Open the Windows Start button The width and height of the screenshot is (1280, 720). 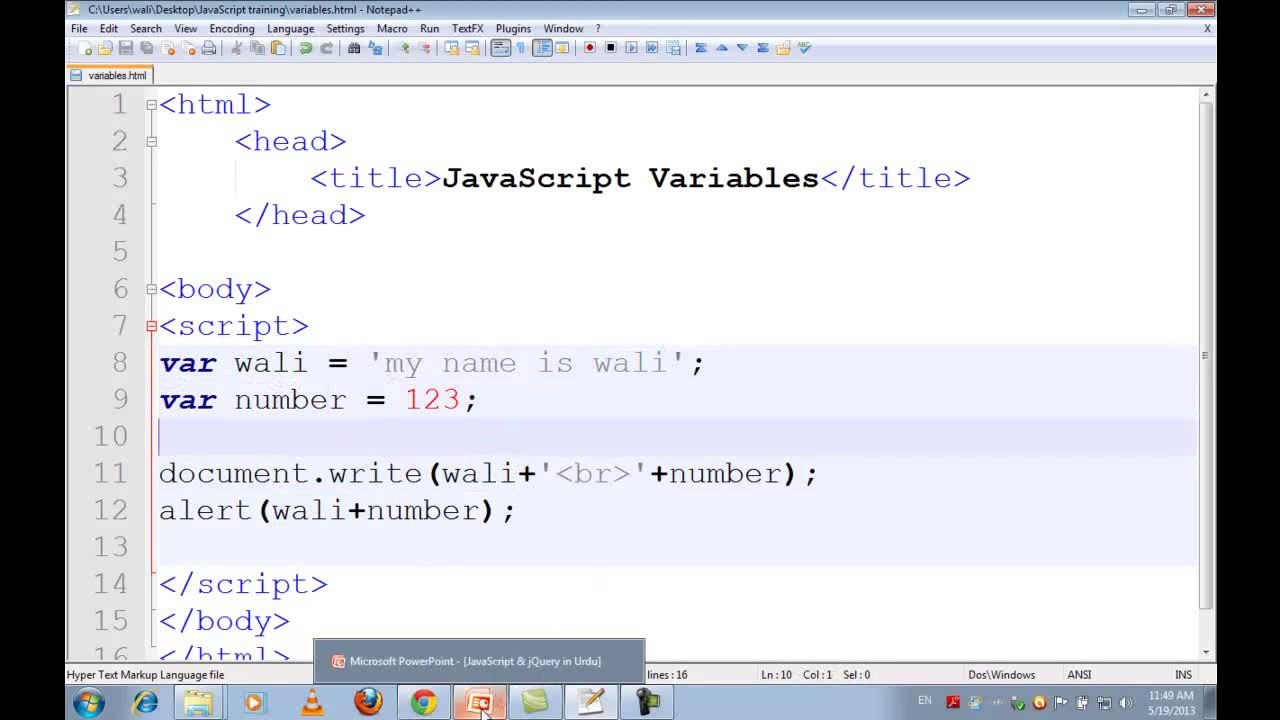point(88,702)
